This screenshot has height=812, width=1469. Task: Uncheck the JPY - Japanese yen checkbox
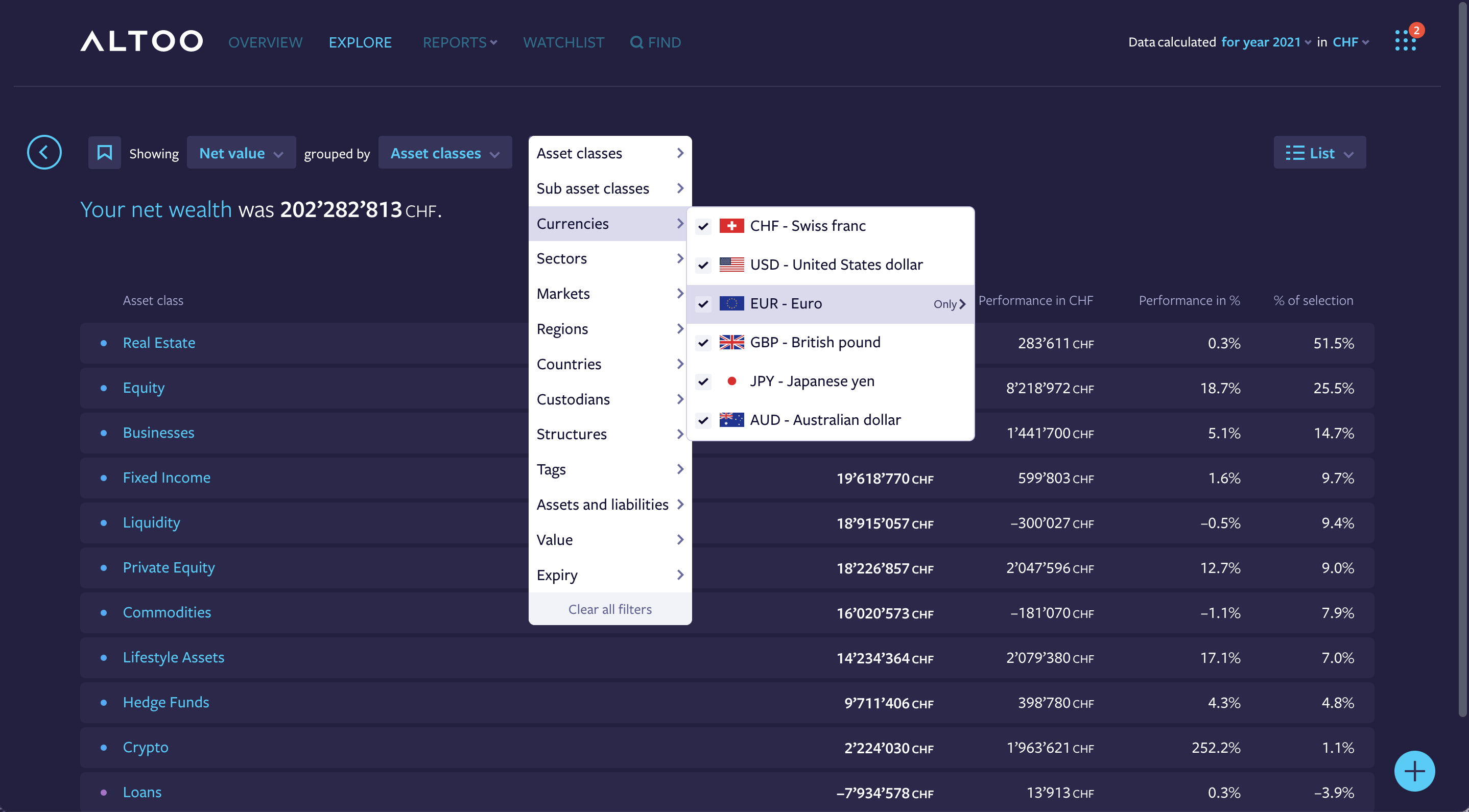click(x=703, y=381)
